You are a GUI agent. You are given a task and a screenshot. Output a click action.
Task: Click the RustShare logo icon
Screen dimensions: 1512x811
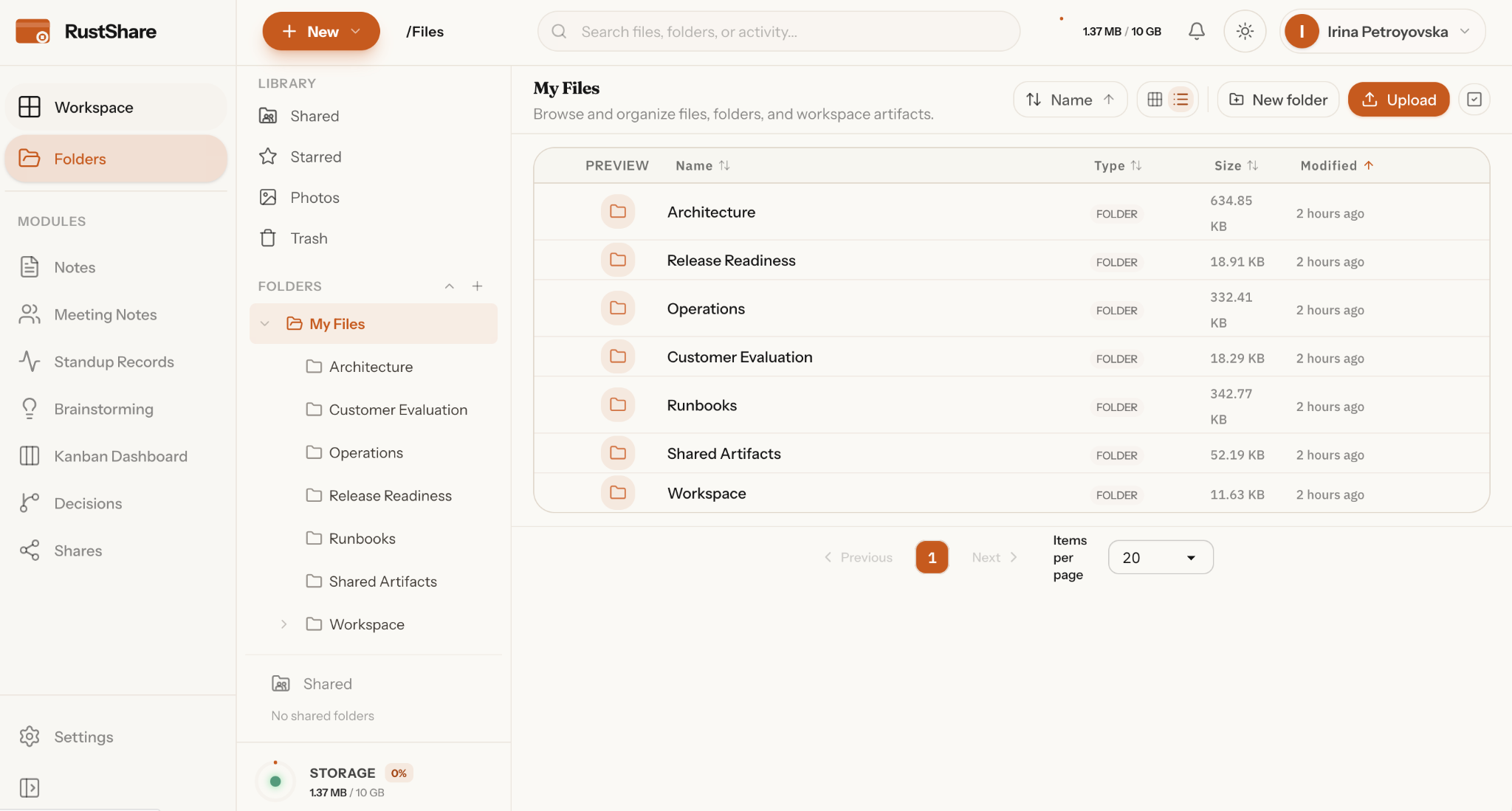pos(32,32)
